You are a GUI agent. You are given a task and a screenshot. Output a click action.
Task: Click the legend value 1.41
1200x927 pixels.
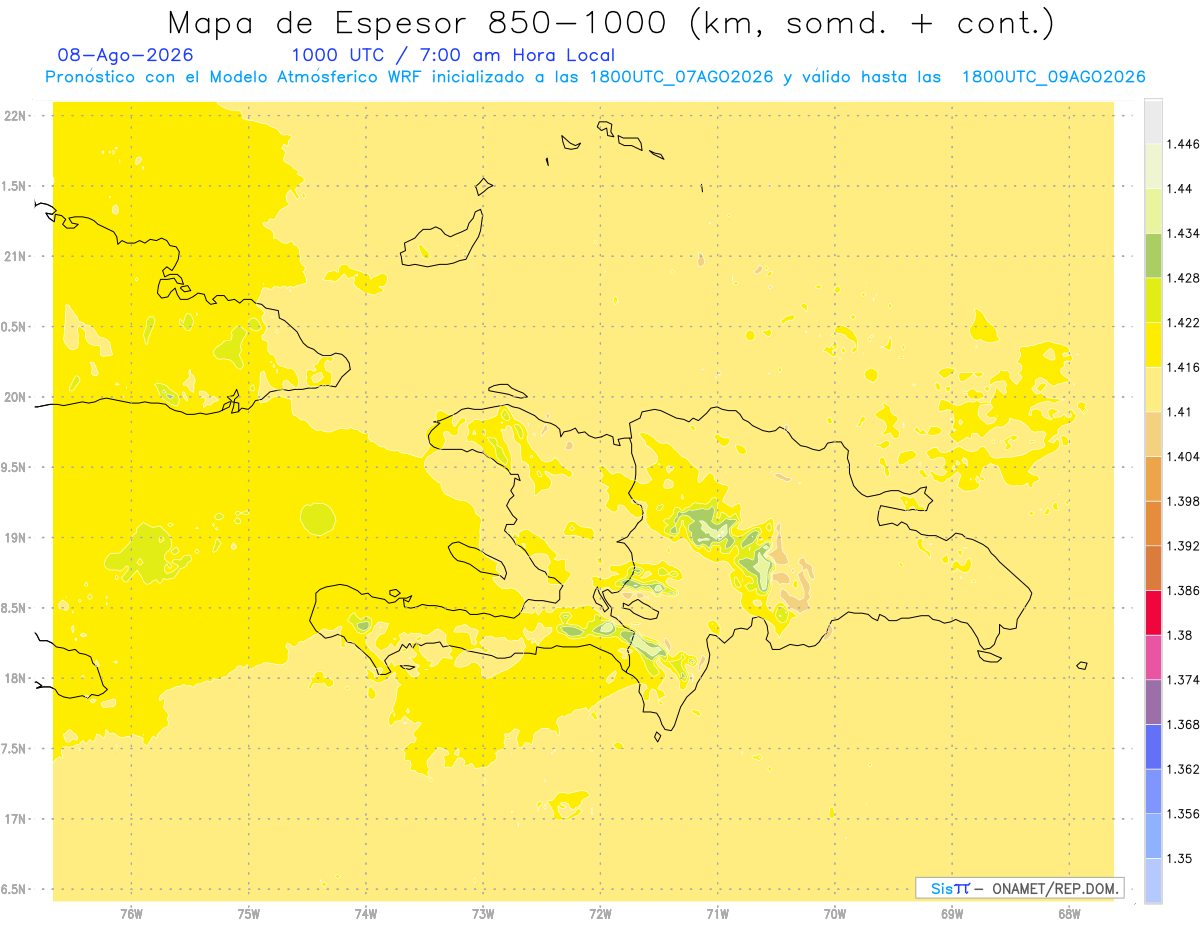click(x=1180, y=412)
